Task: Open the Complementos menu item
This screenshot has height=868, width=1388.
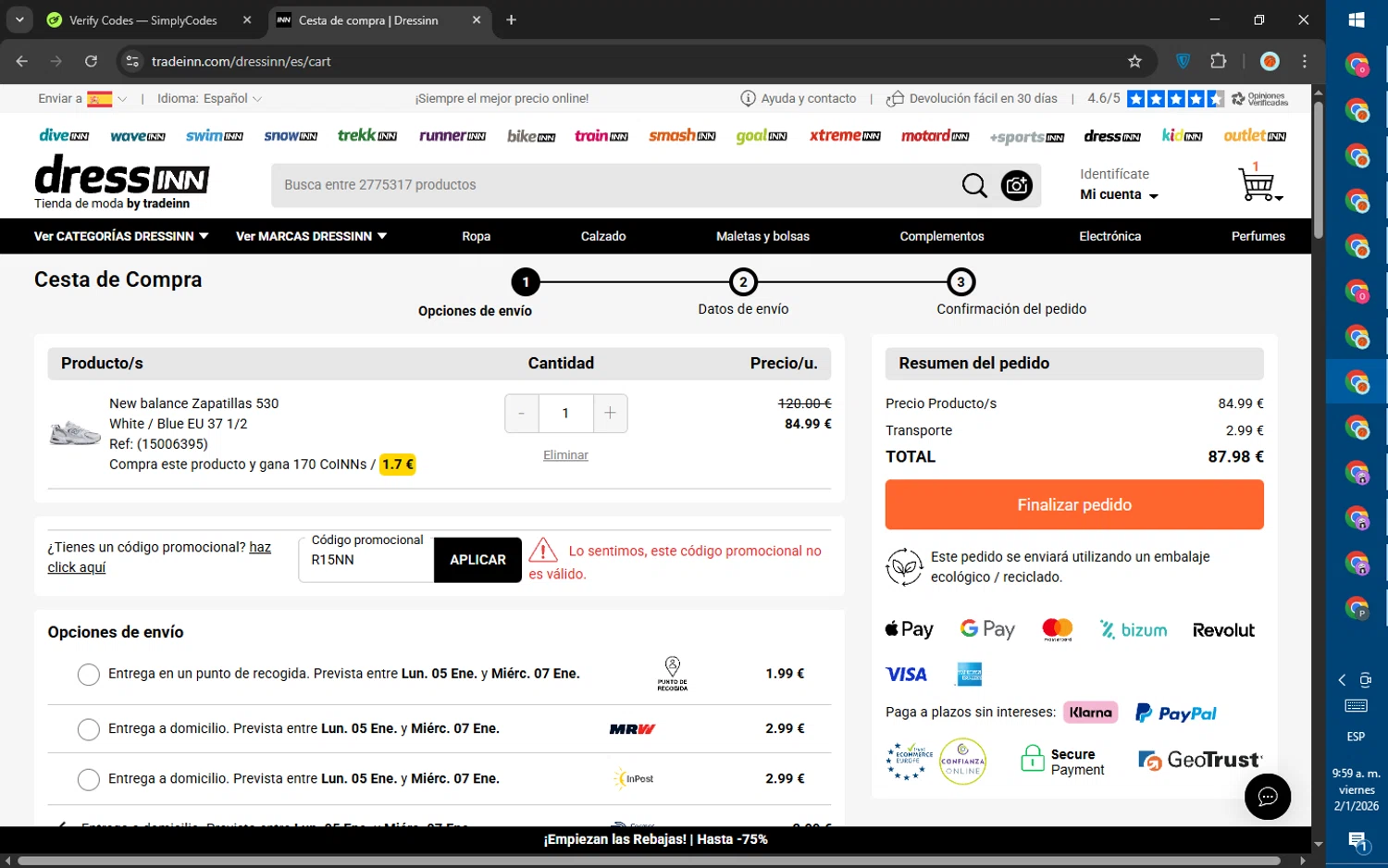Action: (942, 236)
